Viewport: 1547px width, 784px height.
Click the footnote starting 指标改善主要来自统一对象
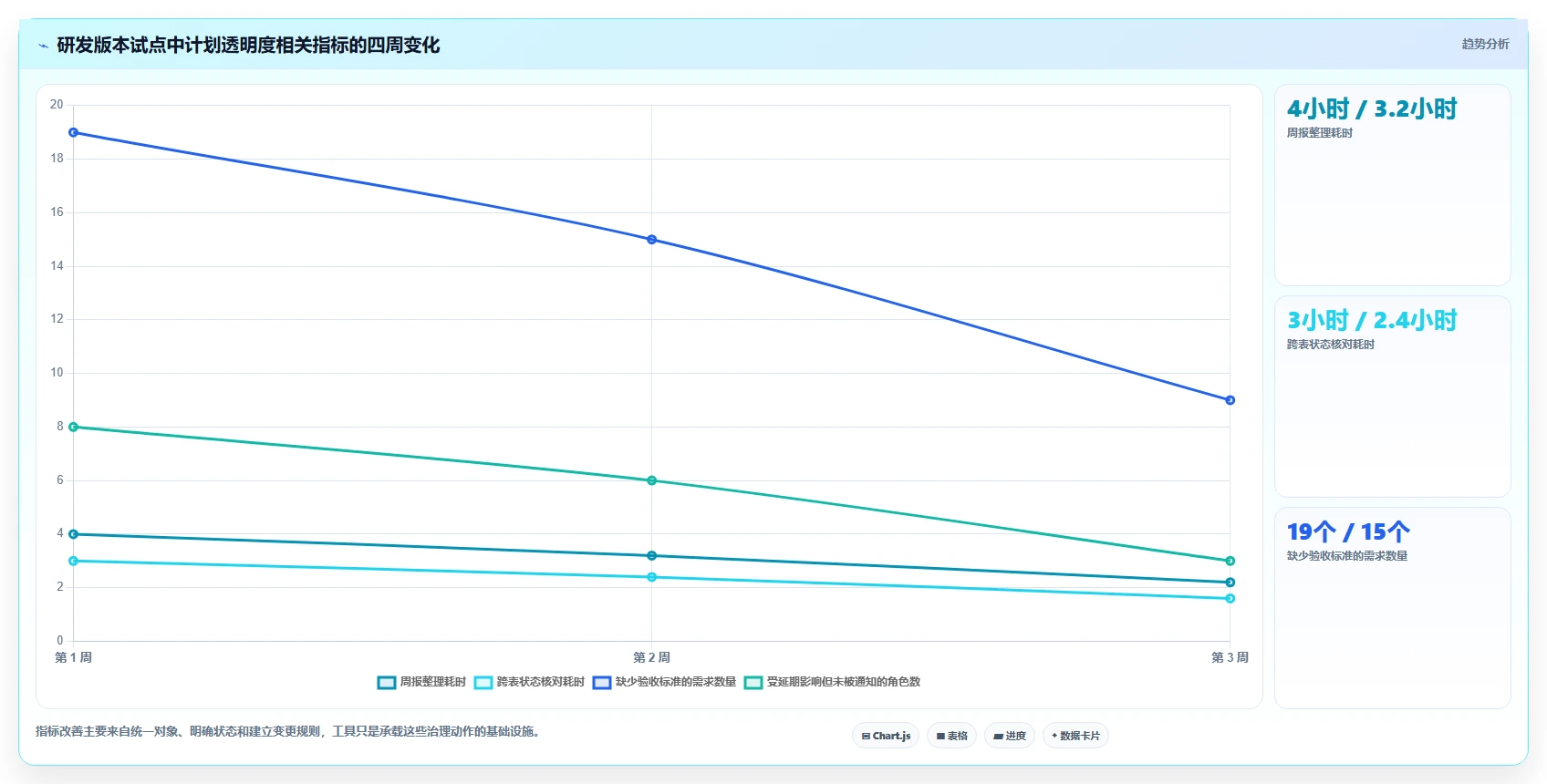click(x=289, y=731)
